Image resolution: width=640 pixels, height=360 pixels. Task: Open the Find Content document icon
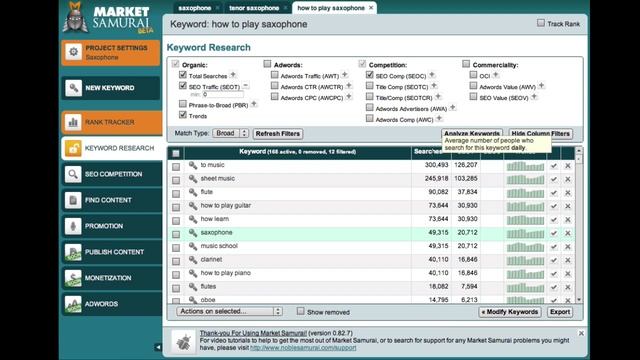click(x=73, y=200)
